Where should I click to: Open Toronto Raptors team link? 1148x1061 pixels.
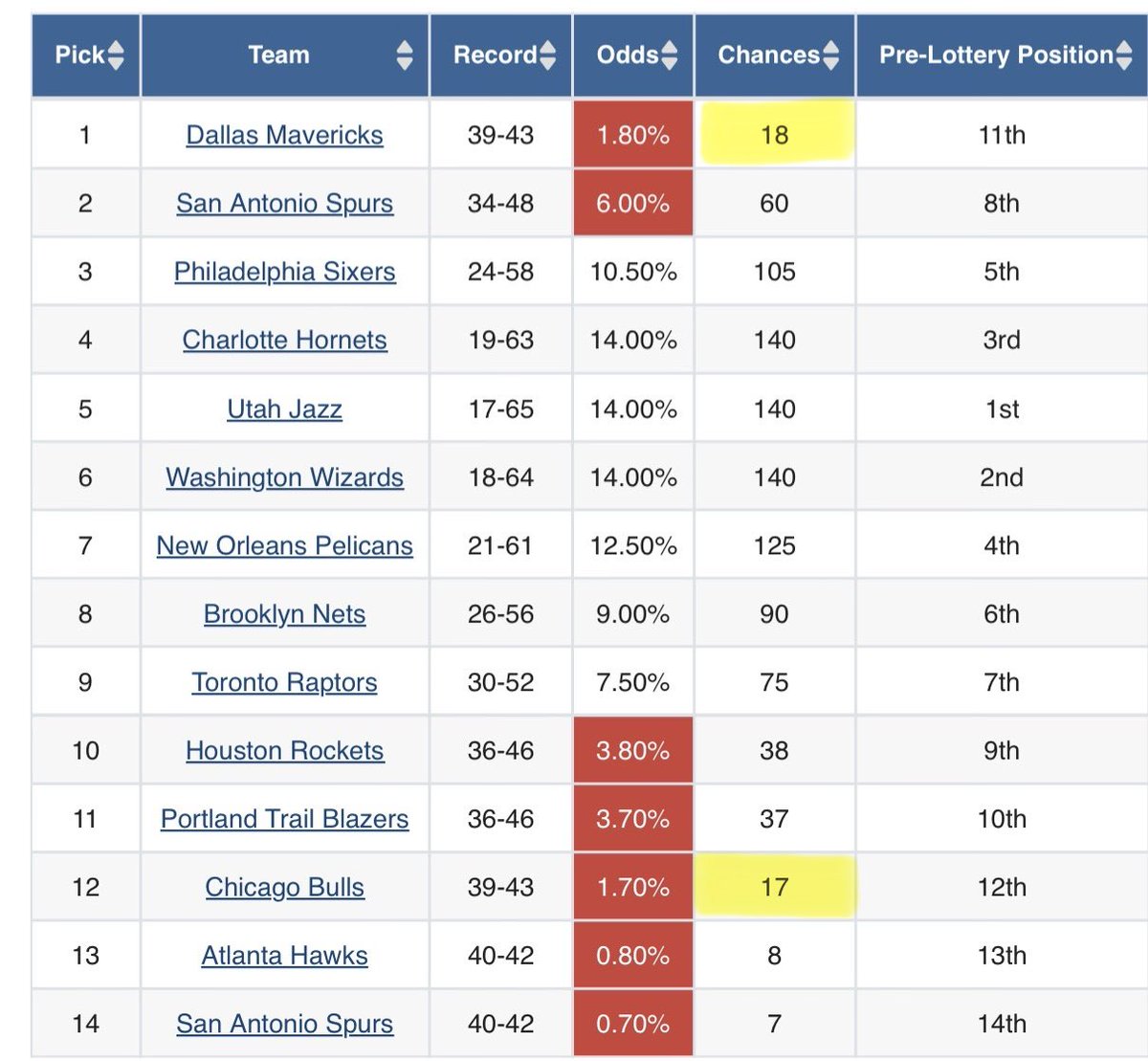[x=284, y=682]
